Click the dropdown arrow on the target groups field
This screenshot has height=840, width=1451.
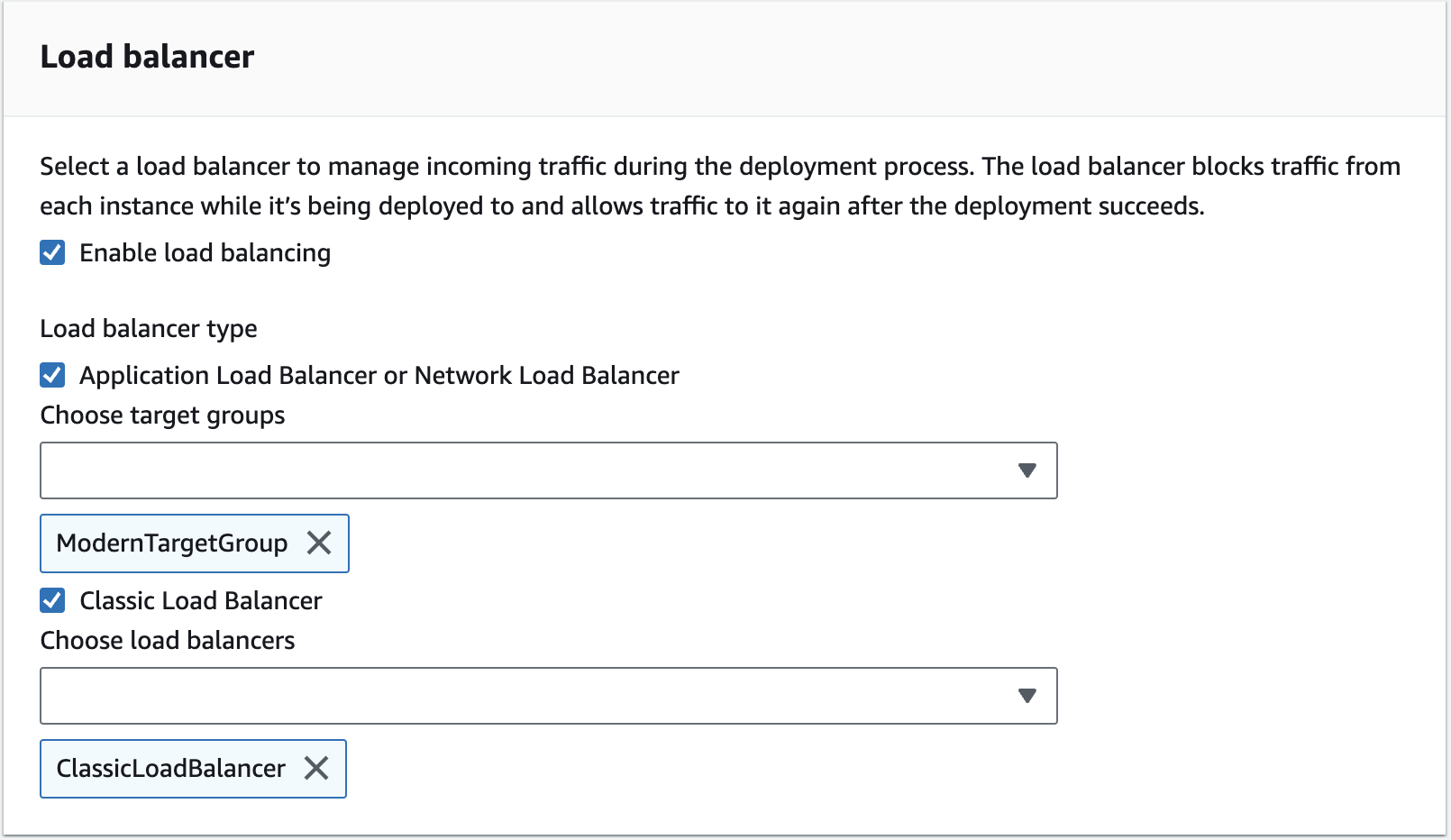(1027, 470)
